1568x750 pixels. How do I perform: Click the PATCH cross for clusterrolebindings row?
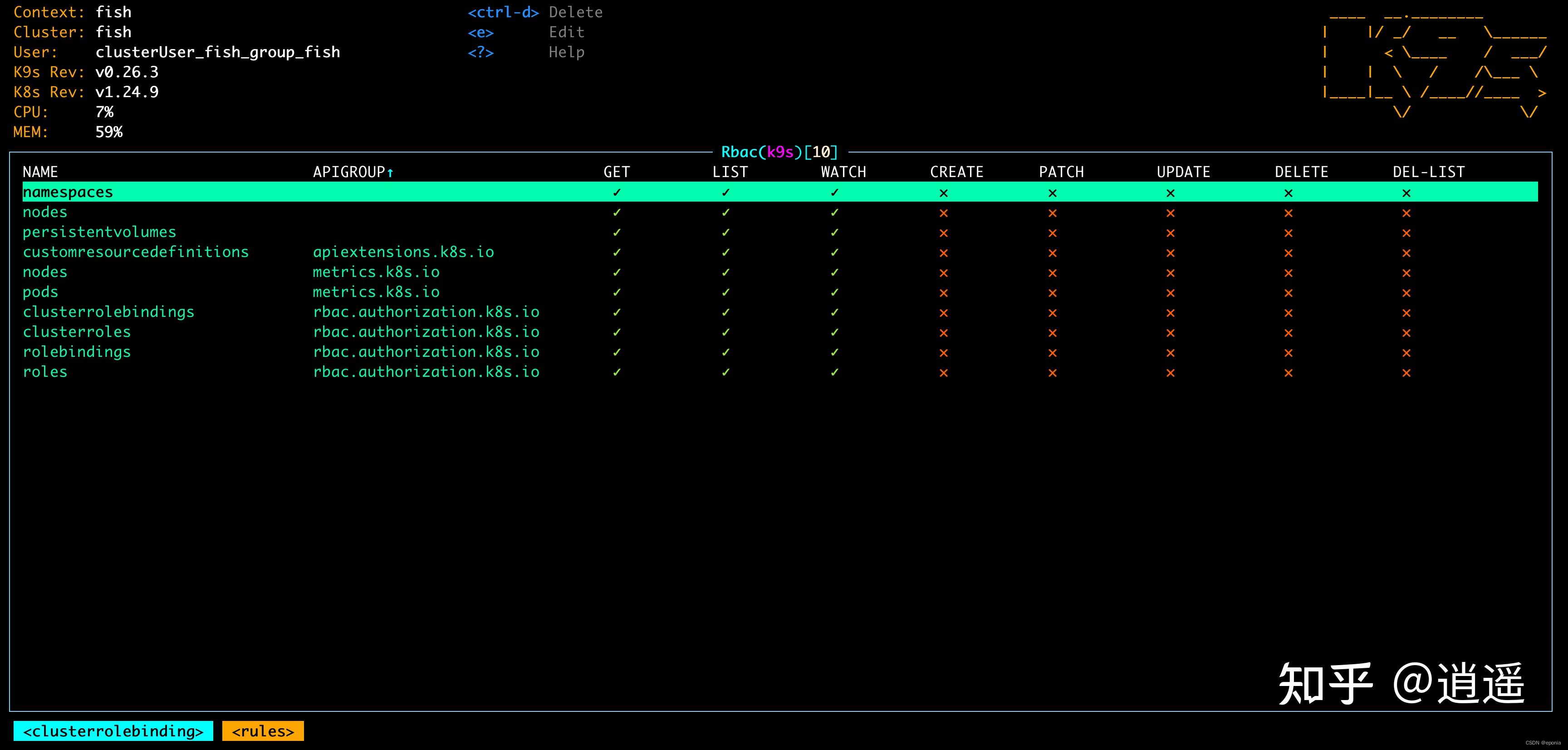click(x=1053, y=312)
